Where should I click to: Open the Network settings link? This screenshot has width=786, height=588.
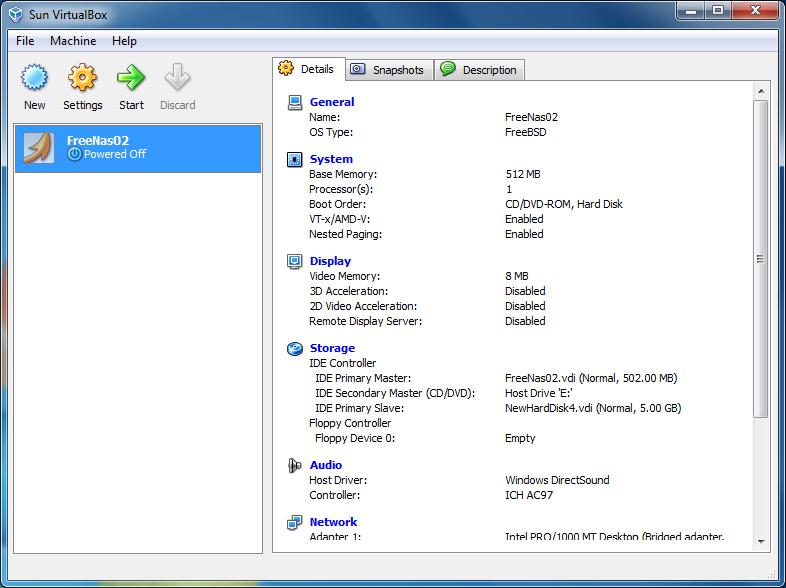coord(333,522)
